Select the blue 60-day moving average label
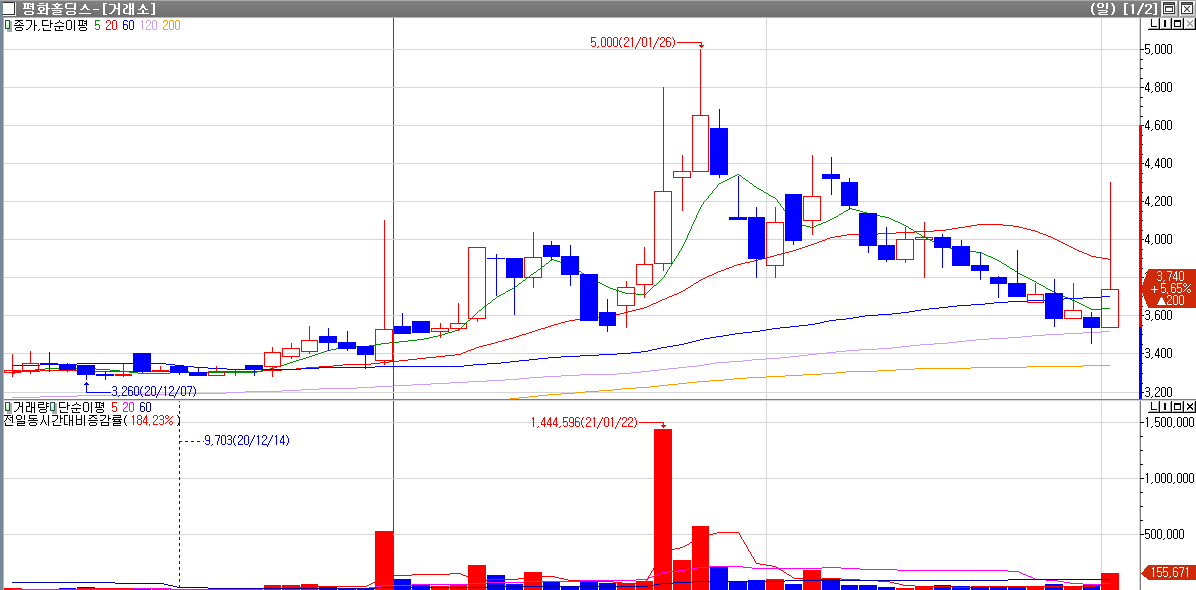This screenshot has height=590, width=1196. click(128, 25)
